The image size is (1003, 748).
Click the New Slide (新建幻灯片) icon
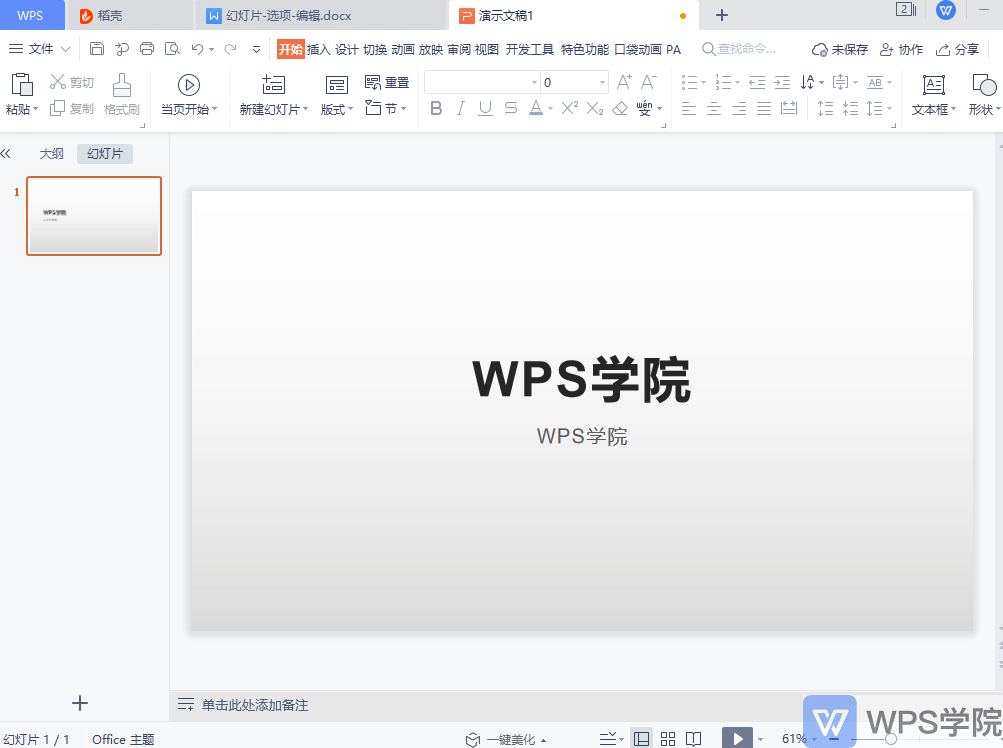click(273, 84)
